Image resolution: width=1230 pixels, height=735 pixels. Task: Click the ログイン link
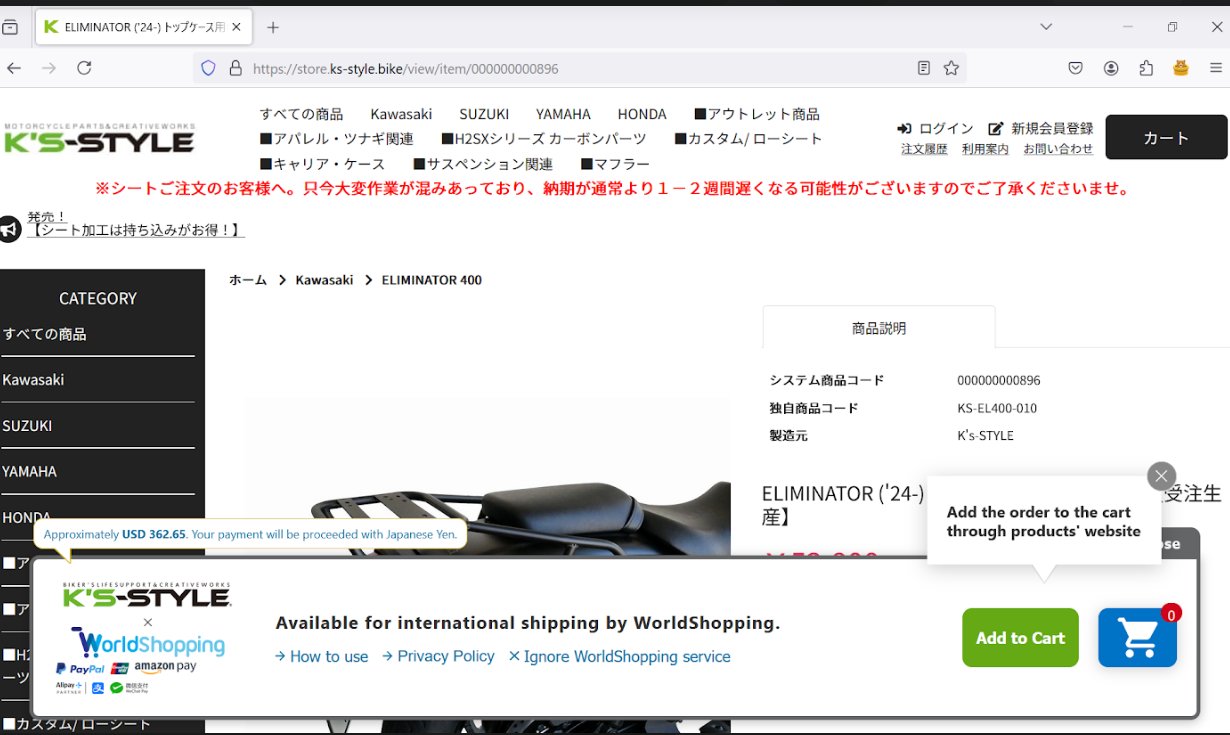tap(936, 128)
